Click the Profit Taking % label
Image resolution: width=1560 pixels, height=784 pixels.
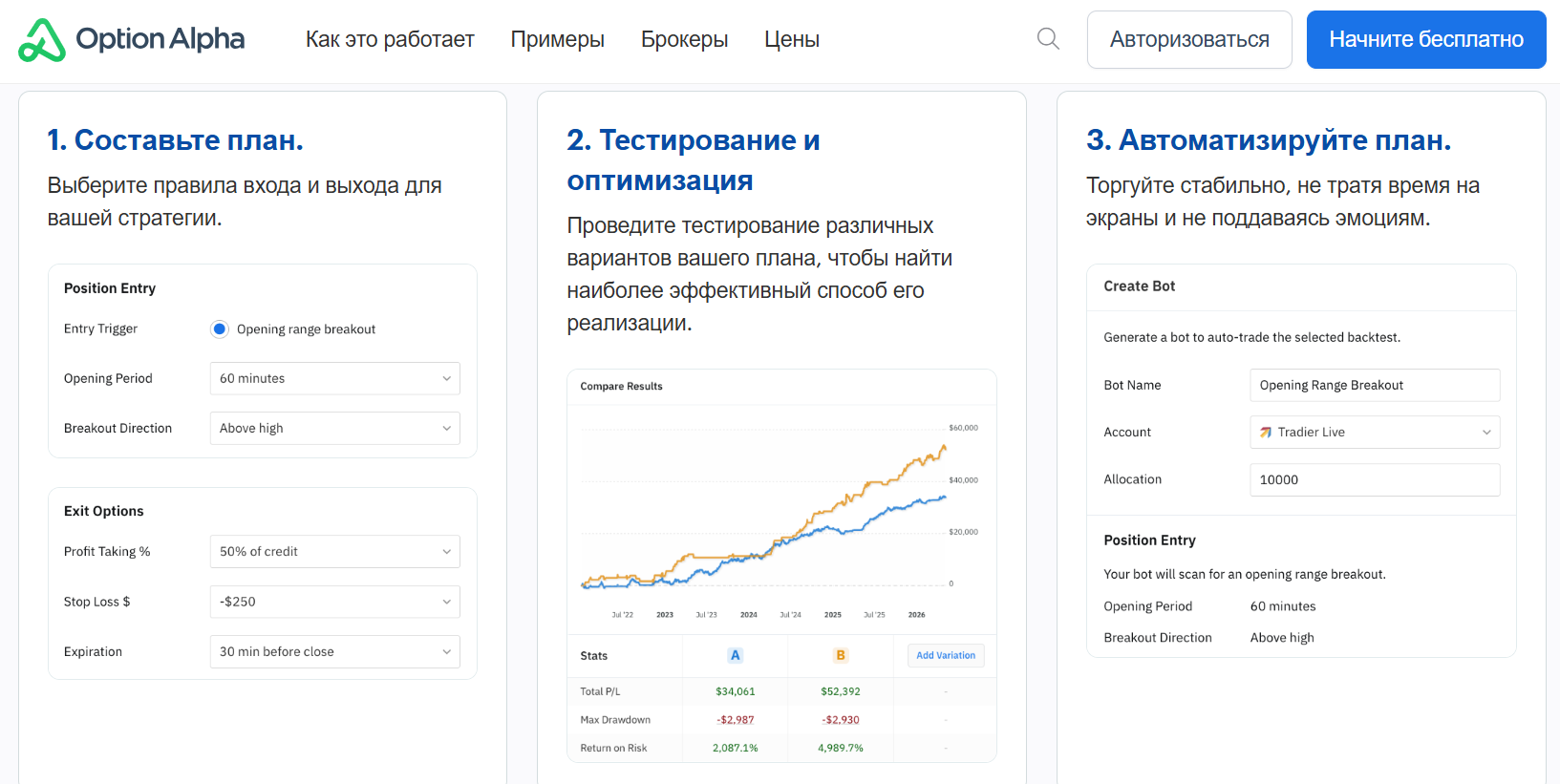107,552
